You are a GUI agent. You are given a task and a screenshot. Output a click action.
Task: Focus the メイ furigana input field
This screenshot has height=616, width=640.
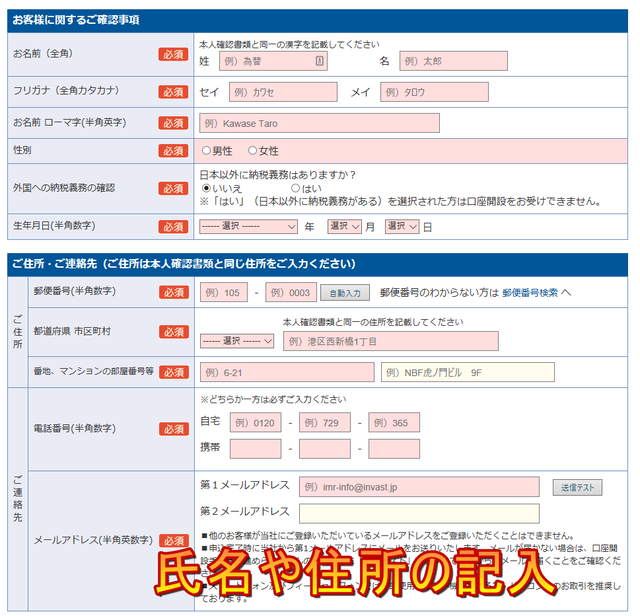click(x=434, y=92)
